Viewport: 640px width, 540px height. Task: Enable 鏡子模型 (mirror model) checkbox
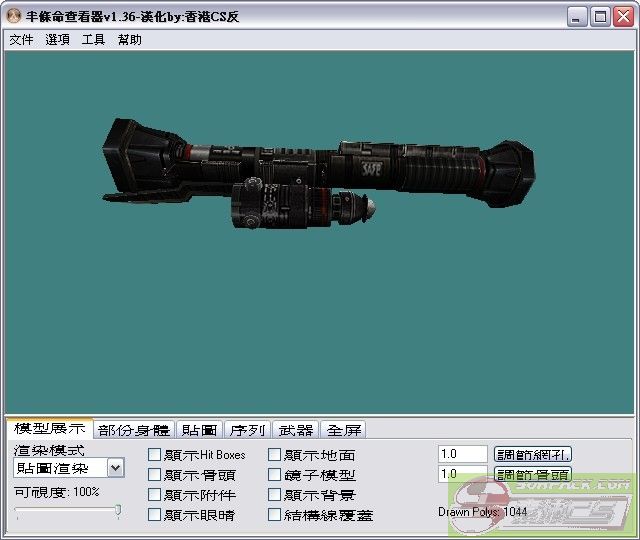click(275, 475)
